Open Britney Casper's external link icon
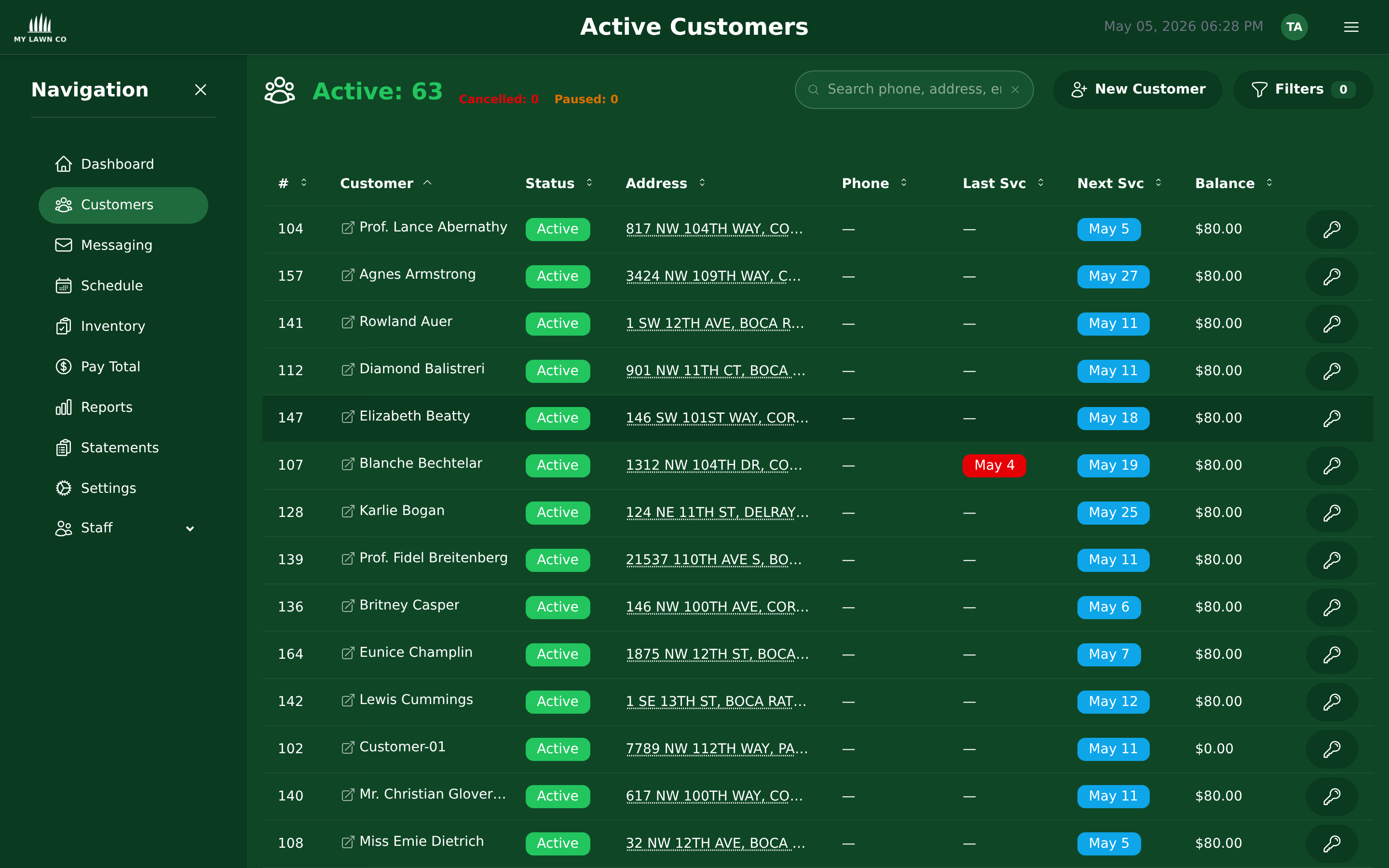Viewport: 1389px width, 868px height. [347, 606]
